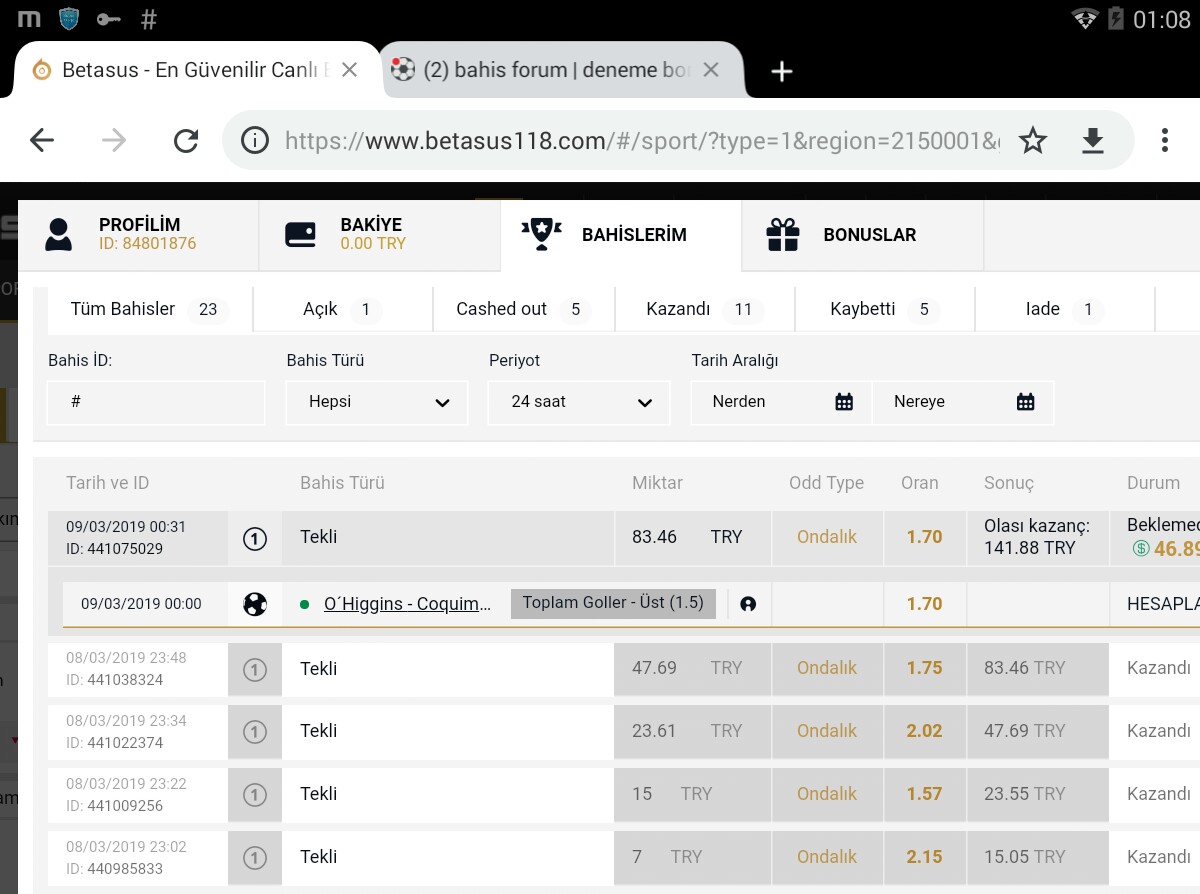1200x894 pixels.
Task: Close the Betasus tab
Action: [x=350, y=70]
